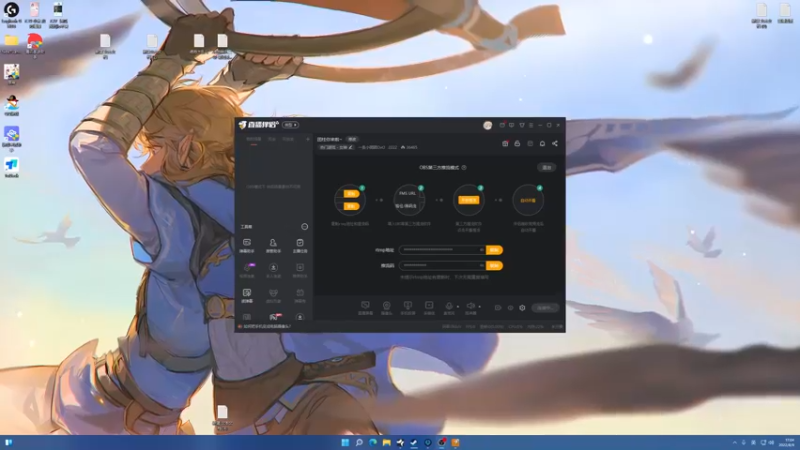Open the square tool in toolbox second row
The width and height of the screenshot is (800, 450).
click(x=300, y=270)
